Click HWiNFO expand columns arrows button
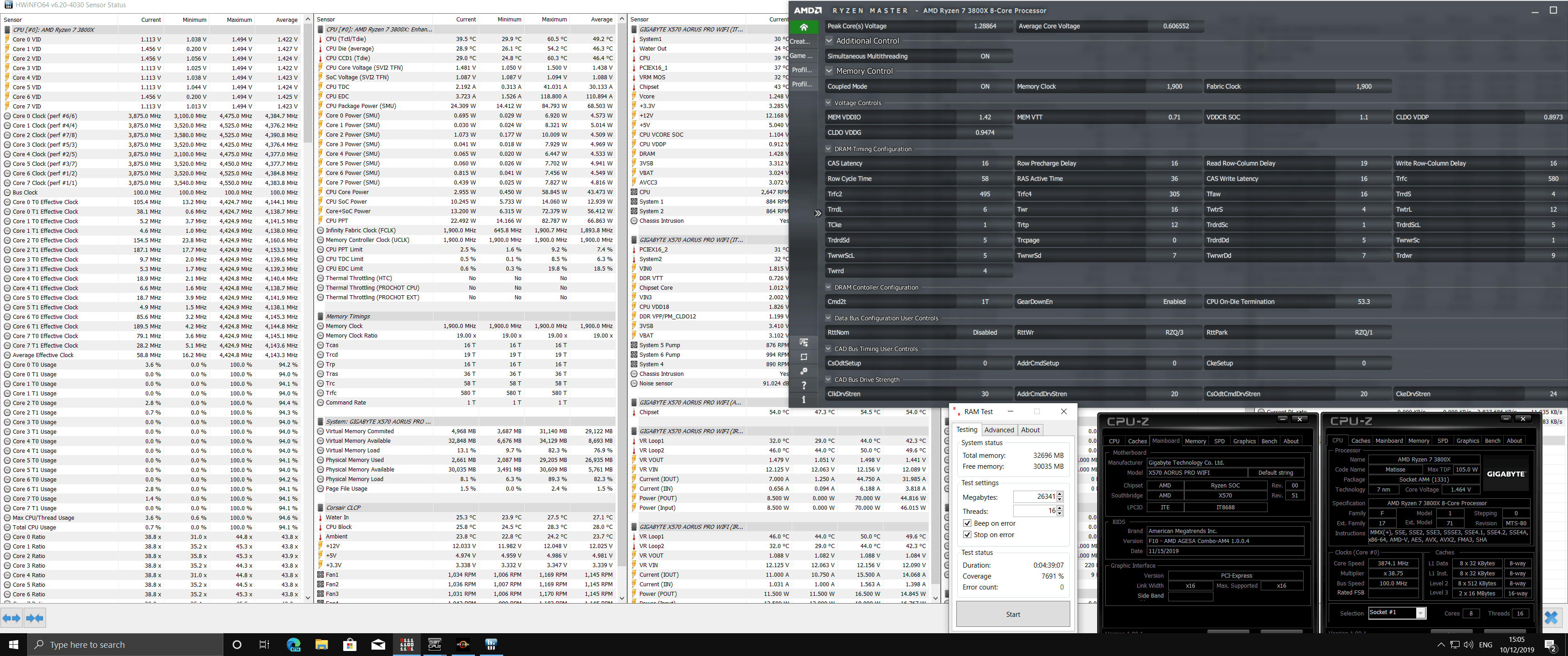 pyautogui.click(x=11, y=618)
